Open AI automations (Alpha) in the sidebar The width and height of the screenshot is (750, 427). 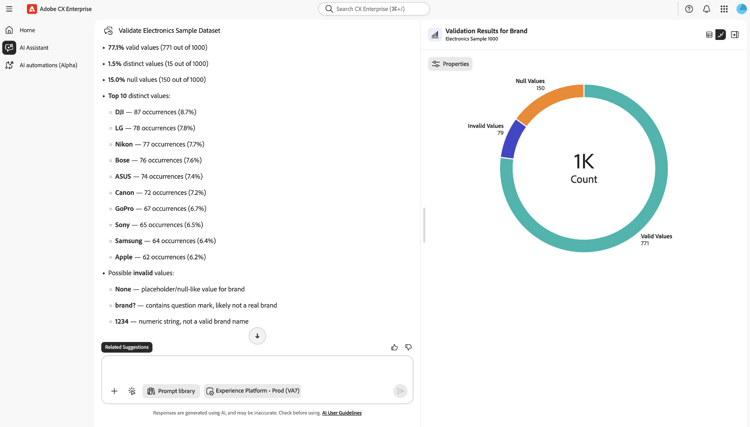[x=48, y=65]
